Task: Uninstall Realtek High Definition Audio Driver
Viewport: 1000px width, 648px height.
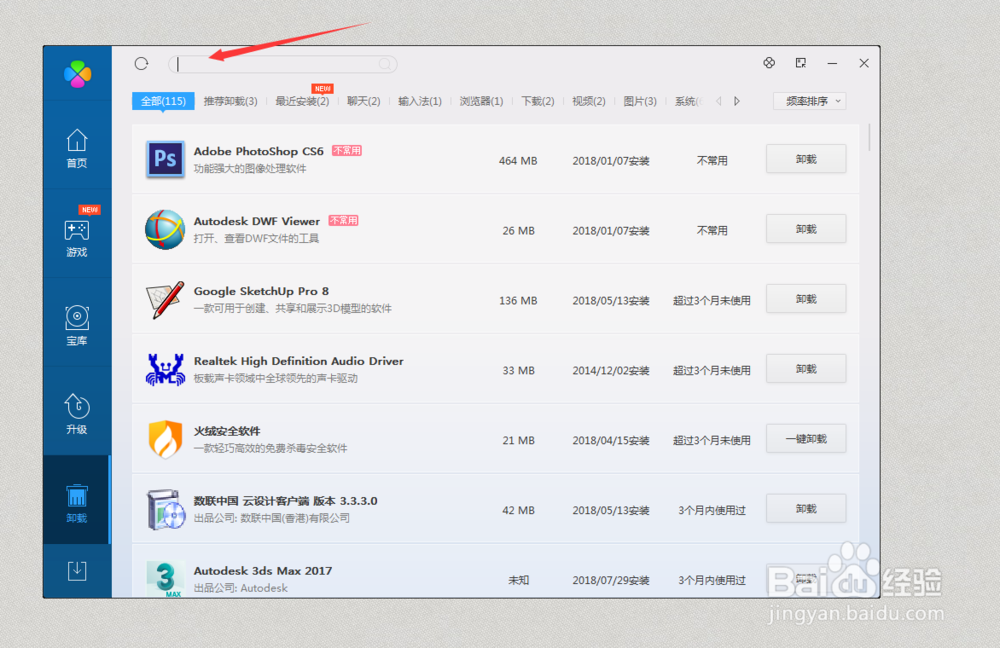Action: coord(806,369)
